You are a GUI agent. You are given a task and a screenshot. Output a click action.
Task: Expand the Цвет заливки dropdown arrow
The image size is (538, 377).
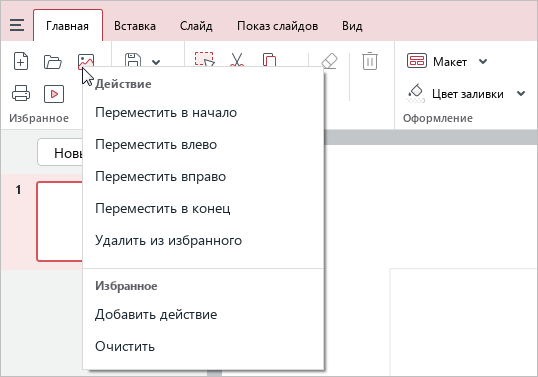tap(521, 94)
